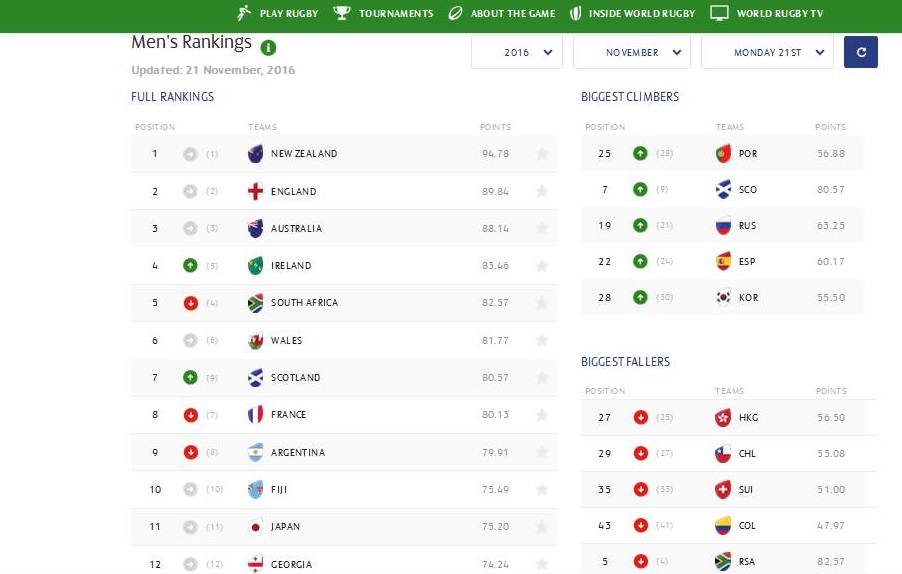Open the 2016 year dropdown
The width and height of the screenshot is (902, 574).
pos(516,52)
